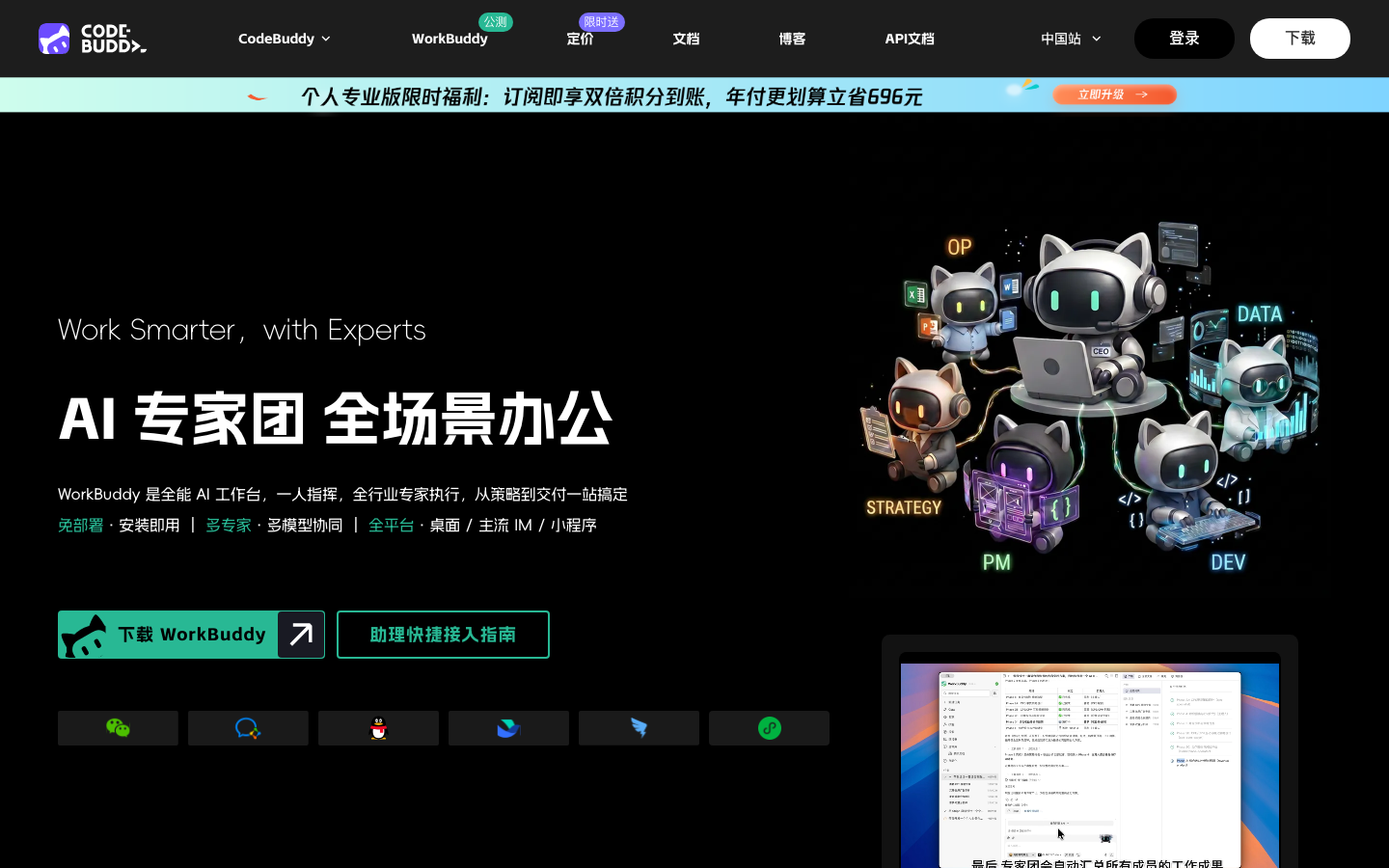Select the Feishu platform icon
Viewport: 1389px width, 868px height.
pyautogui.click(x=508, y=728)
